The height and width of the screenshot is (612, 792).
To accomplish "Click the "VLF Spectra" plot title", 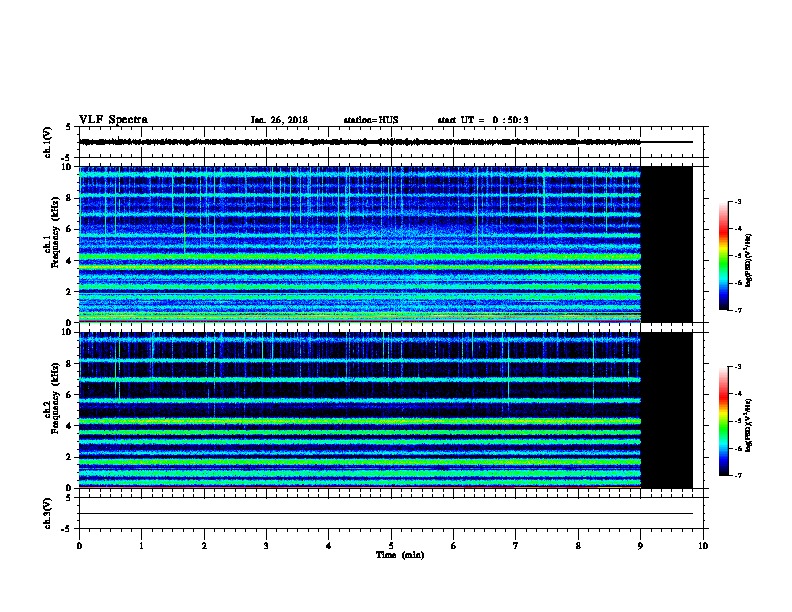I will 113,120.
